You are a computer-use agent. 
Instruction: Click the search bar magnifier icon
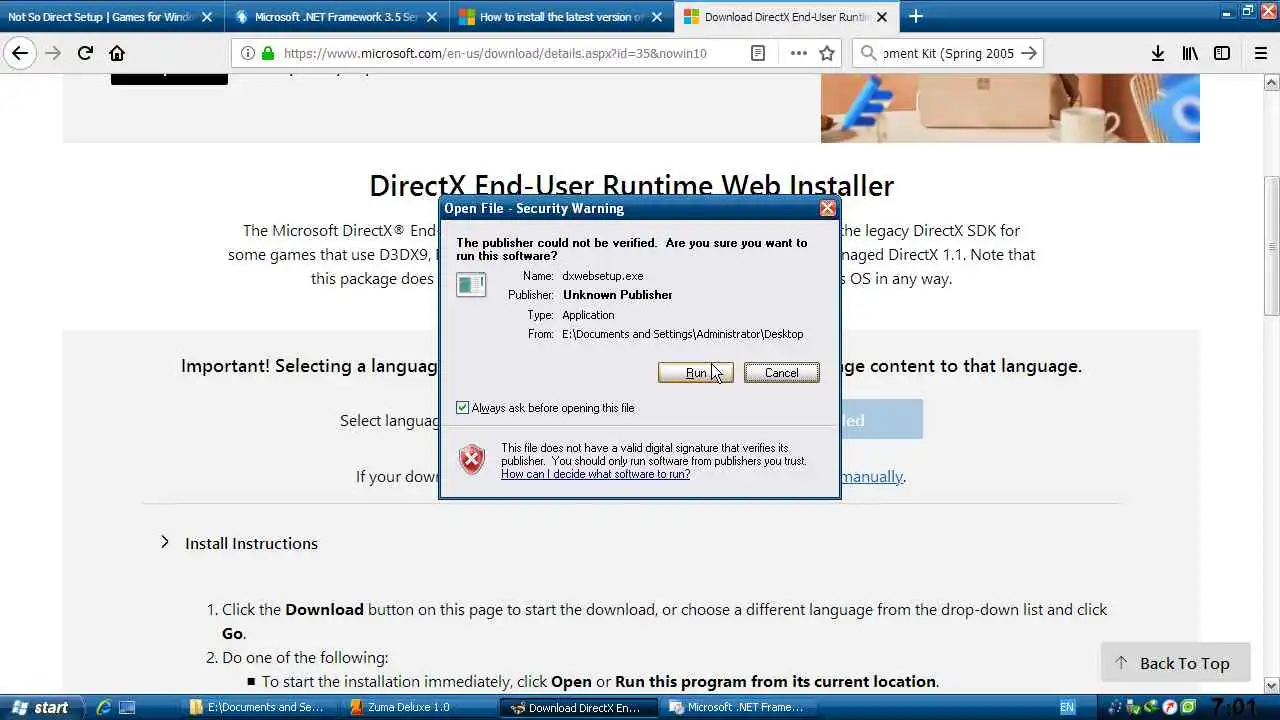(x=868, y=54)
